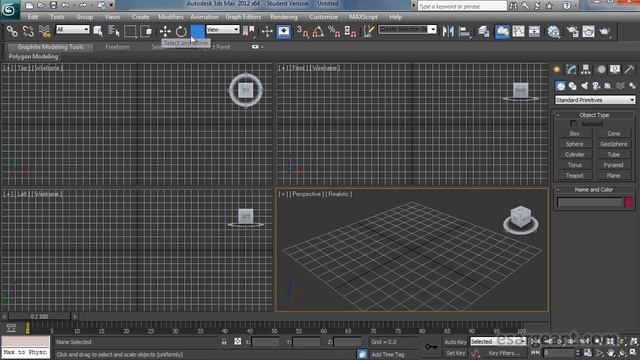Open the Named Selection Sets dropdown
Viewport: 640px width, 360px height.
pyautogui.click(x=407, y=29)
